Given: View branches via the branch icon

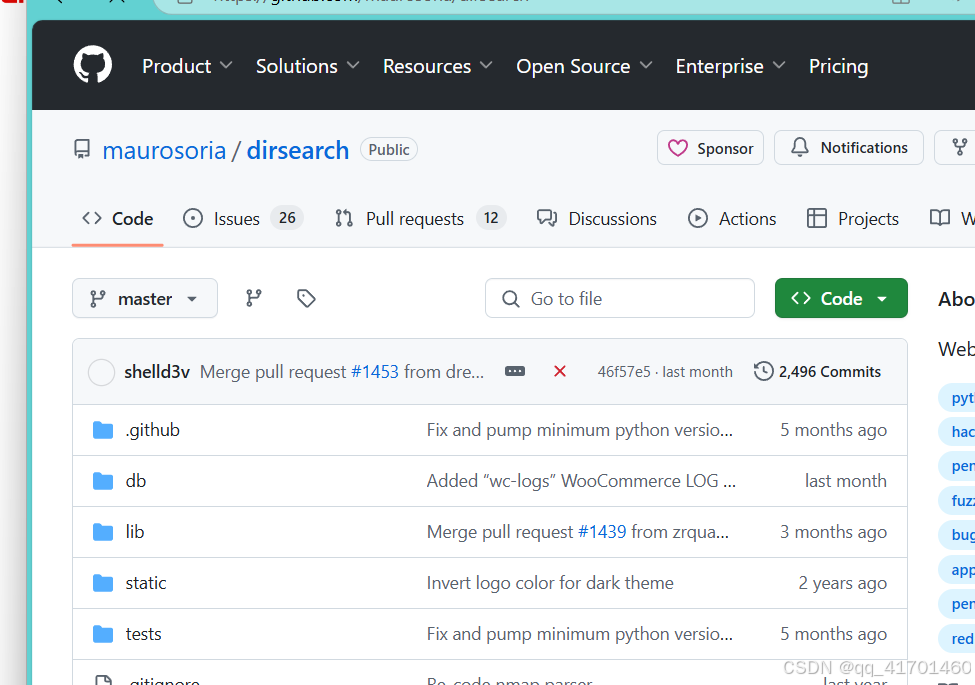Looking at the screenshot, I should click(254, 298).
